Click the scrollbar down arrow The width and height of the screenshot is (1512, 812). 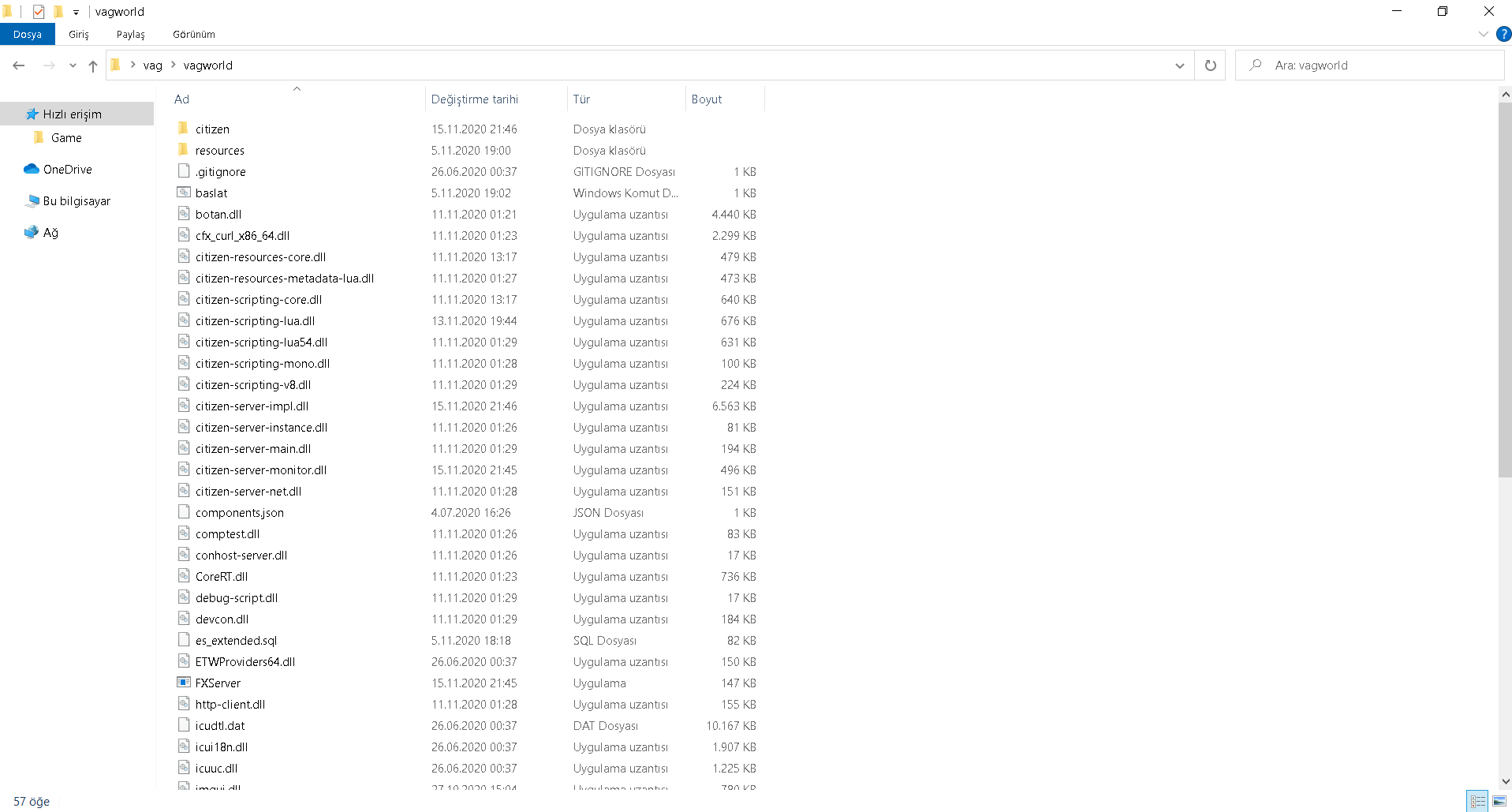(x=1505, y=781)
